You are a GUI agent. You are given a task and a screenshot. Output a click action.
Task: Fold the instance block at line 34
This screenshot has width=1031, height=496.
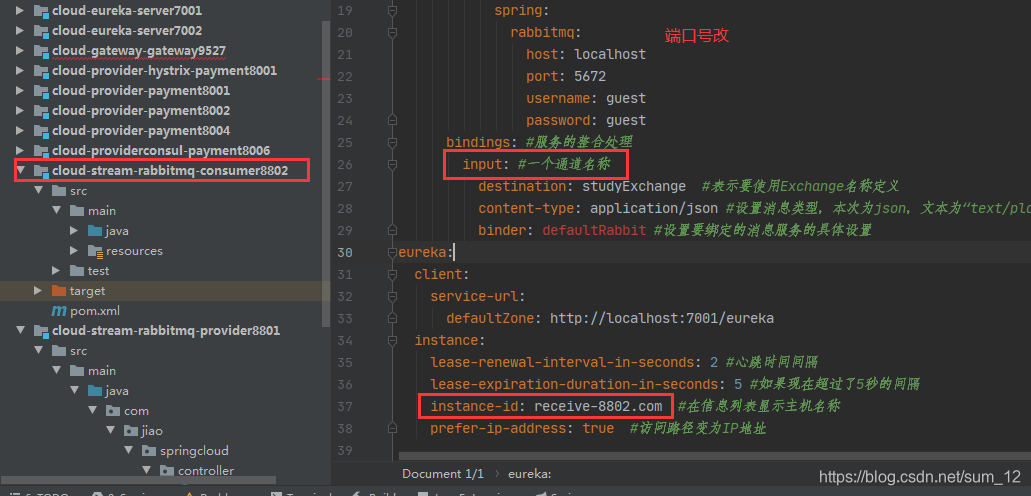coord(393,340)
